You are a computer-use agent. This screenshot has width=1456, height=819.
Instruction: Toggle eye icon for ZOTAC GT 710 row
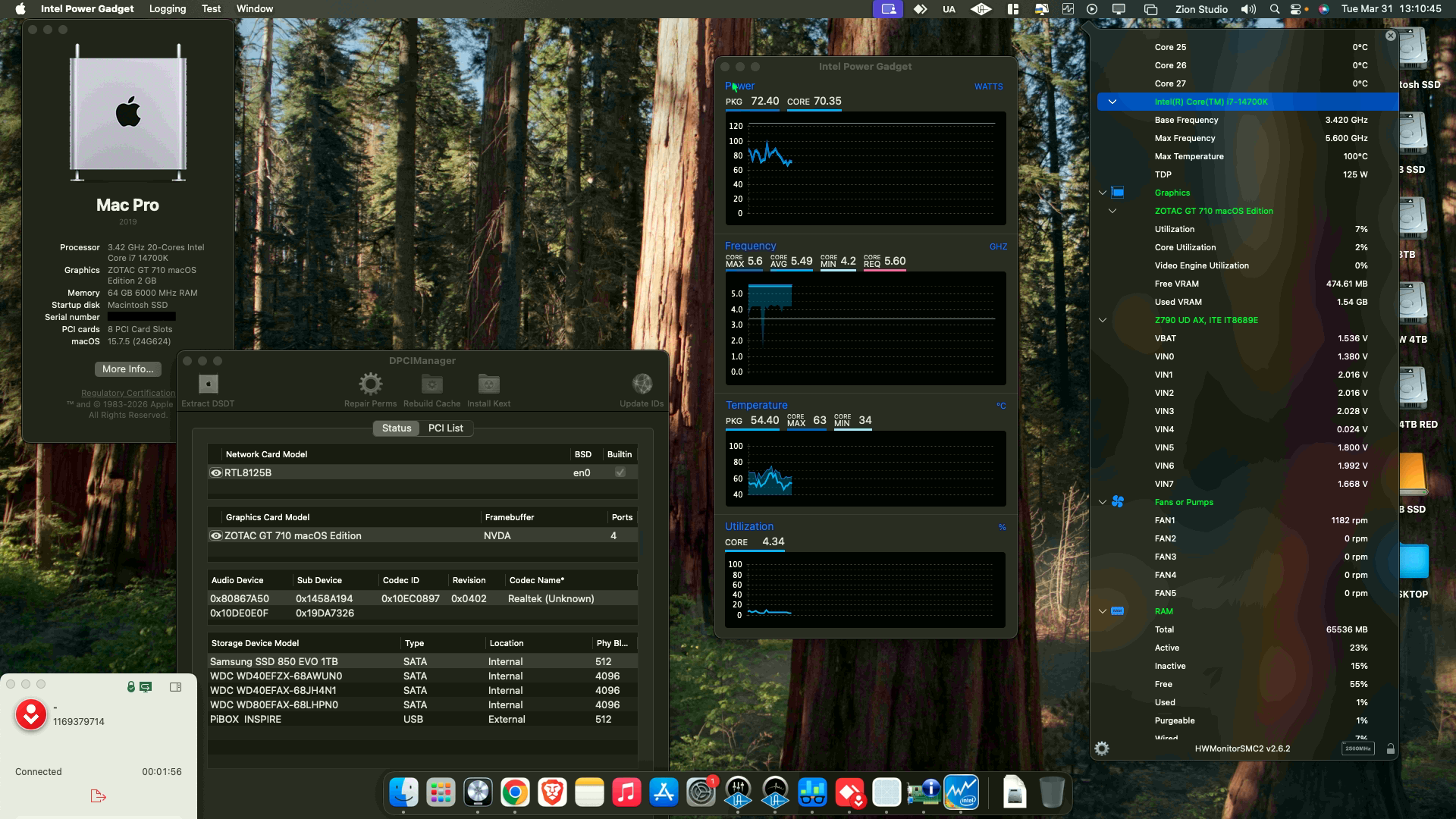[x=216, y=535]
